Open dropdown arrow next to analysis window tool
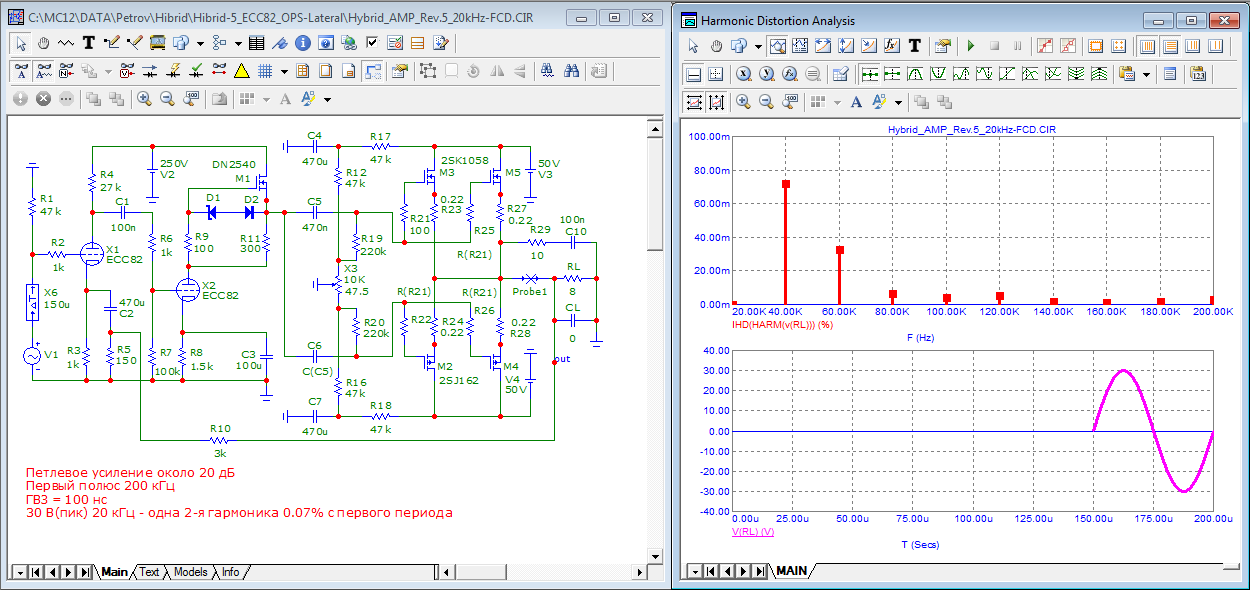The image size is (1250, 590). point(758,47)
